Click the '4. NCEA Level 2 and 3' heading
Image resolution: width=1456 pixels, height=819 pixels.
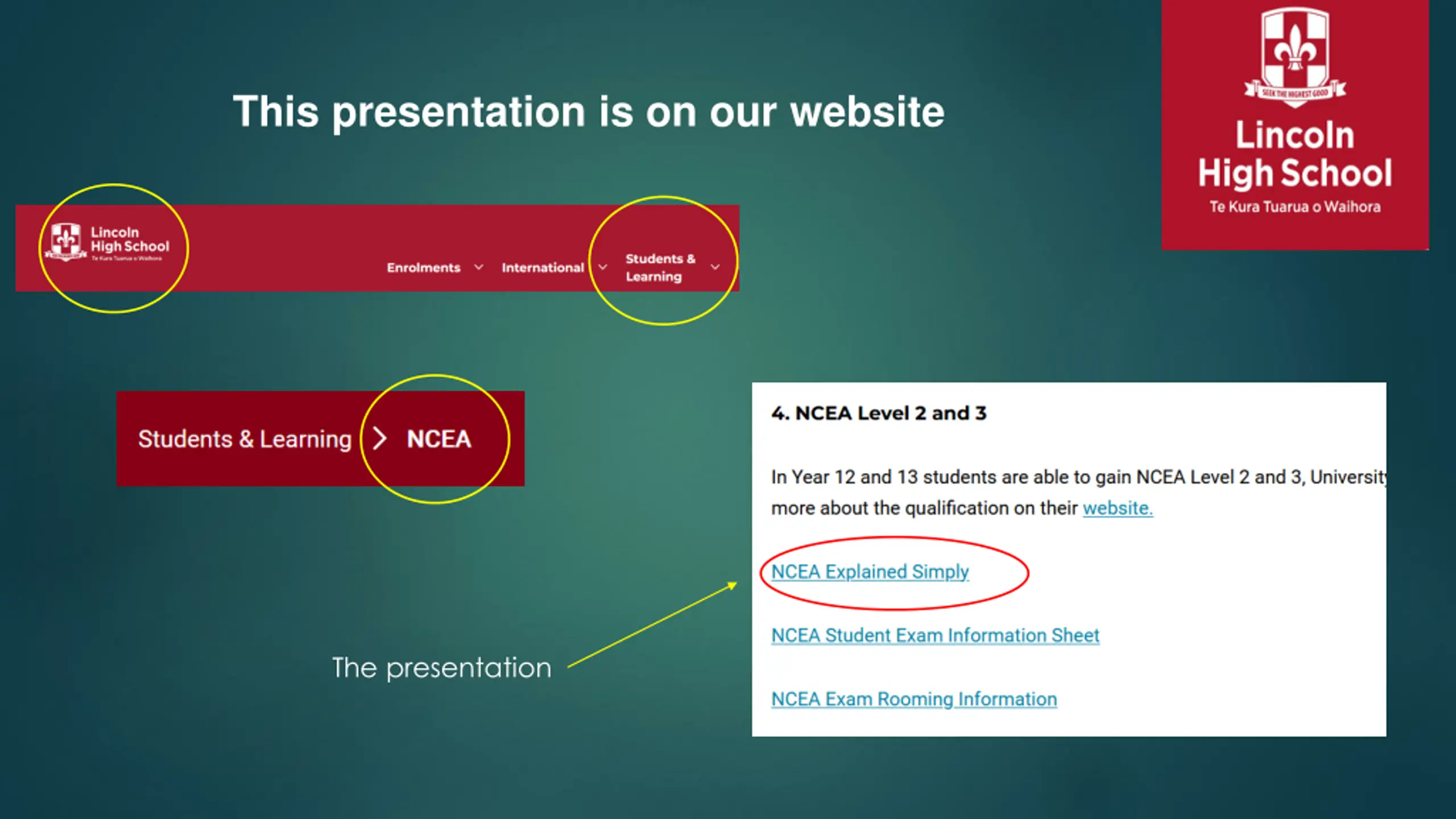(879, 413)
